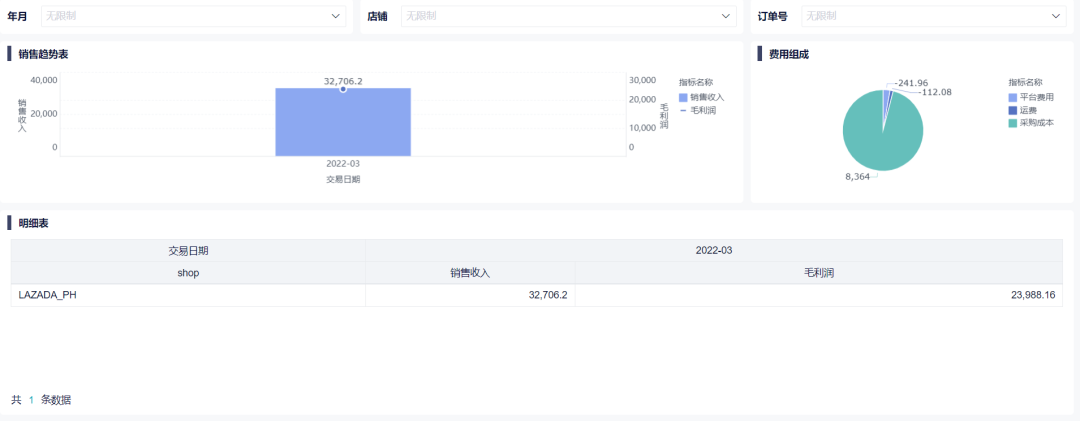Click the 2022-03 sales revenue bar
This screenshot has width=1080, height=421.
343,122
